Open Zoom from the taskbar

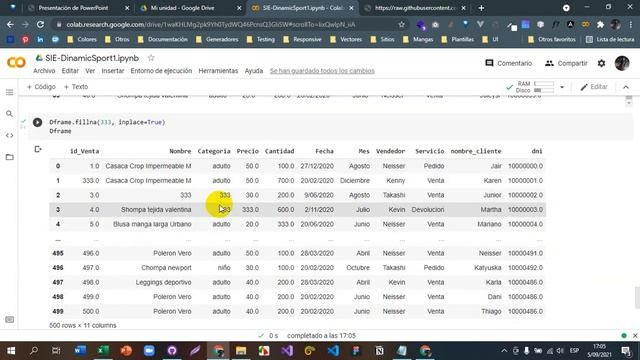coord(149,351)
